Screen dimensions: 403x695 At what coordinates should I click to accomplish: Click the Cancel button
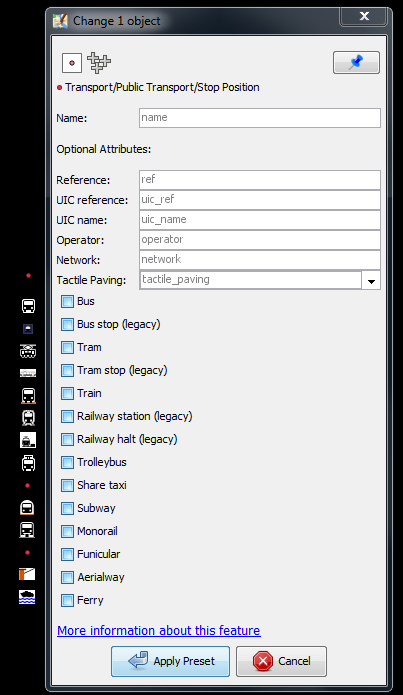282,661
